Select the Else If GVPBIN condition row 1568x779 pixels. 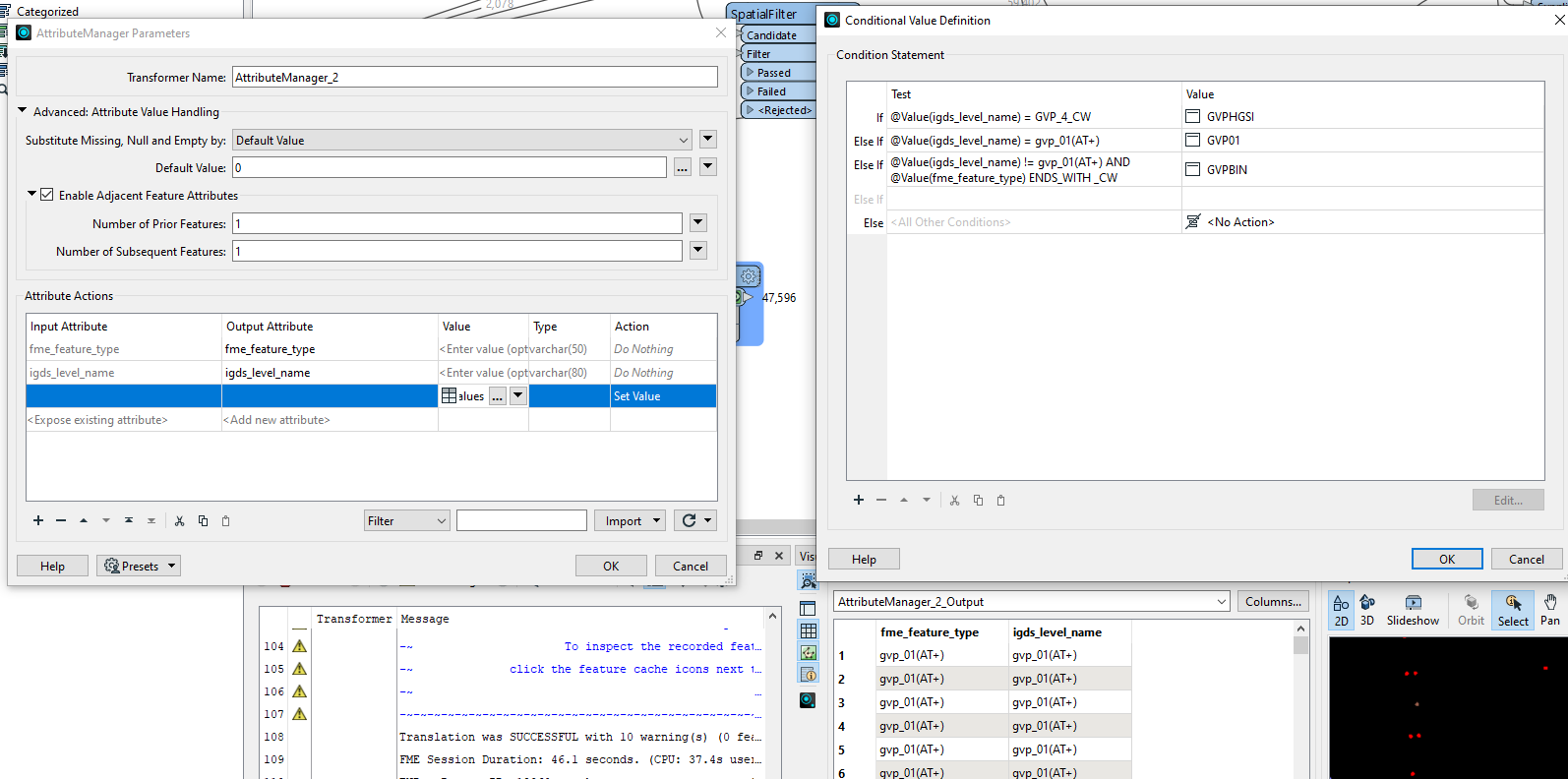point(1195,169)
